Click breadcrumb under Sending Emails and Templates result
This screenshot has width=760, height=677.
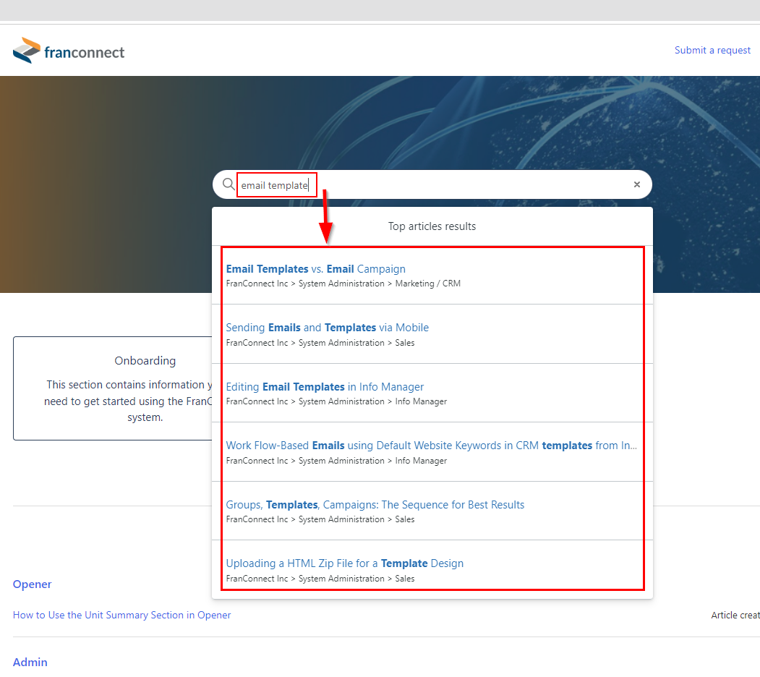pos(320,343)
